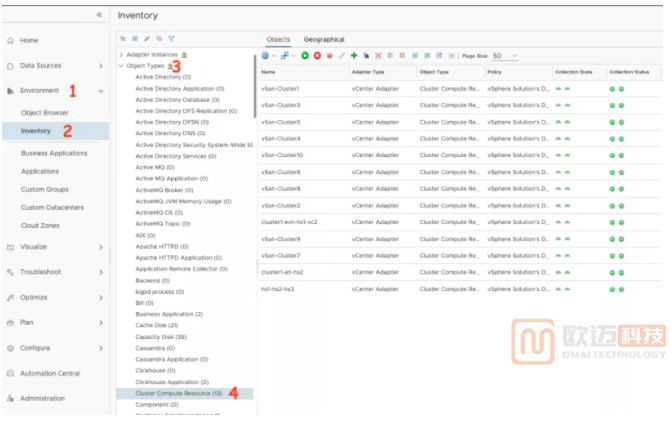Expand the Troubleshoot menu chevron
Image resolution: width=669 pixels, height=421 pixels.
click(x=101, y=272)
